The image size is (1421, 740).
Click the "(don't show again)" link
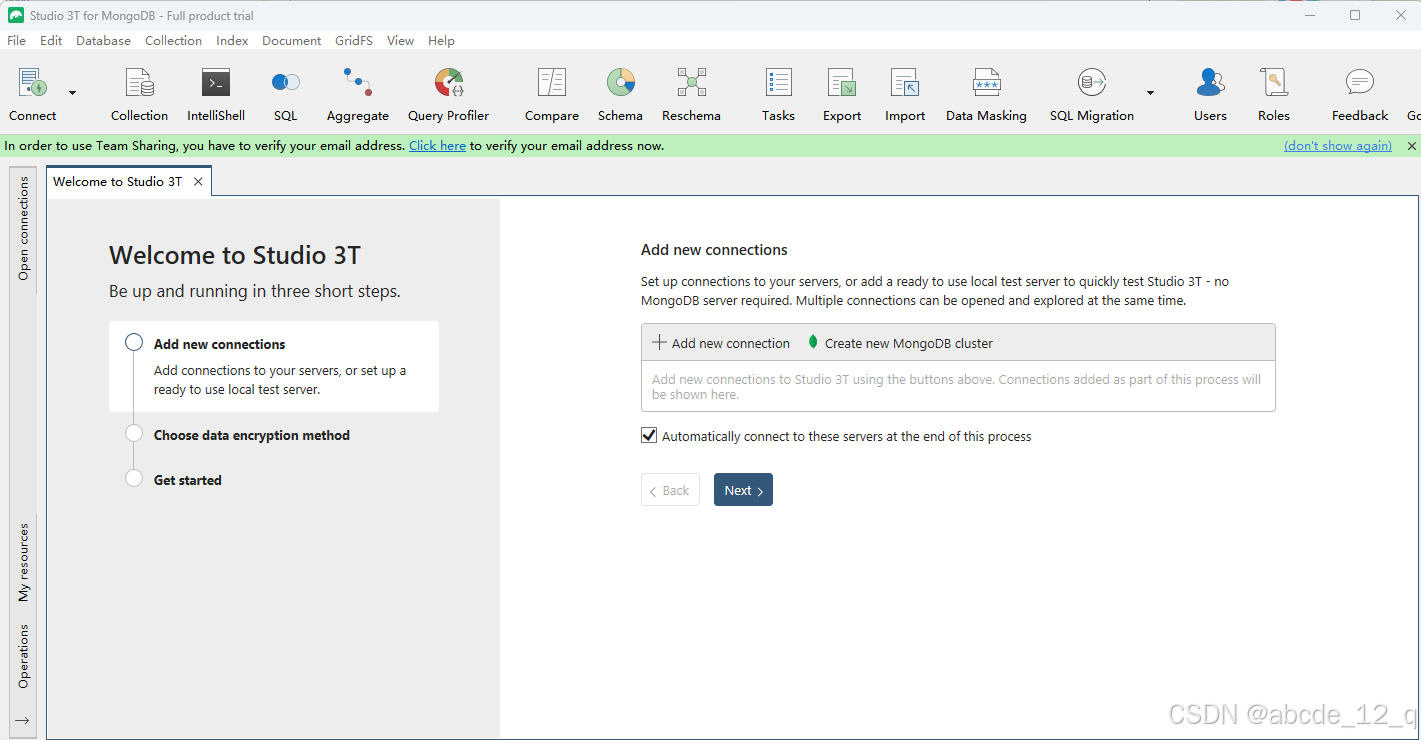(1338, 146)
